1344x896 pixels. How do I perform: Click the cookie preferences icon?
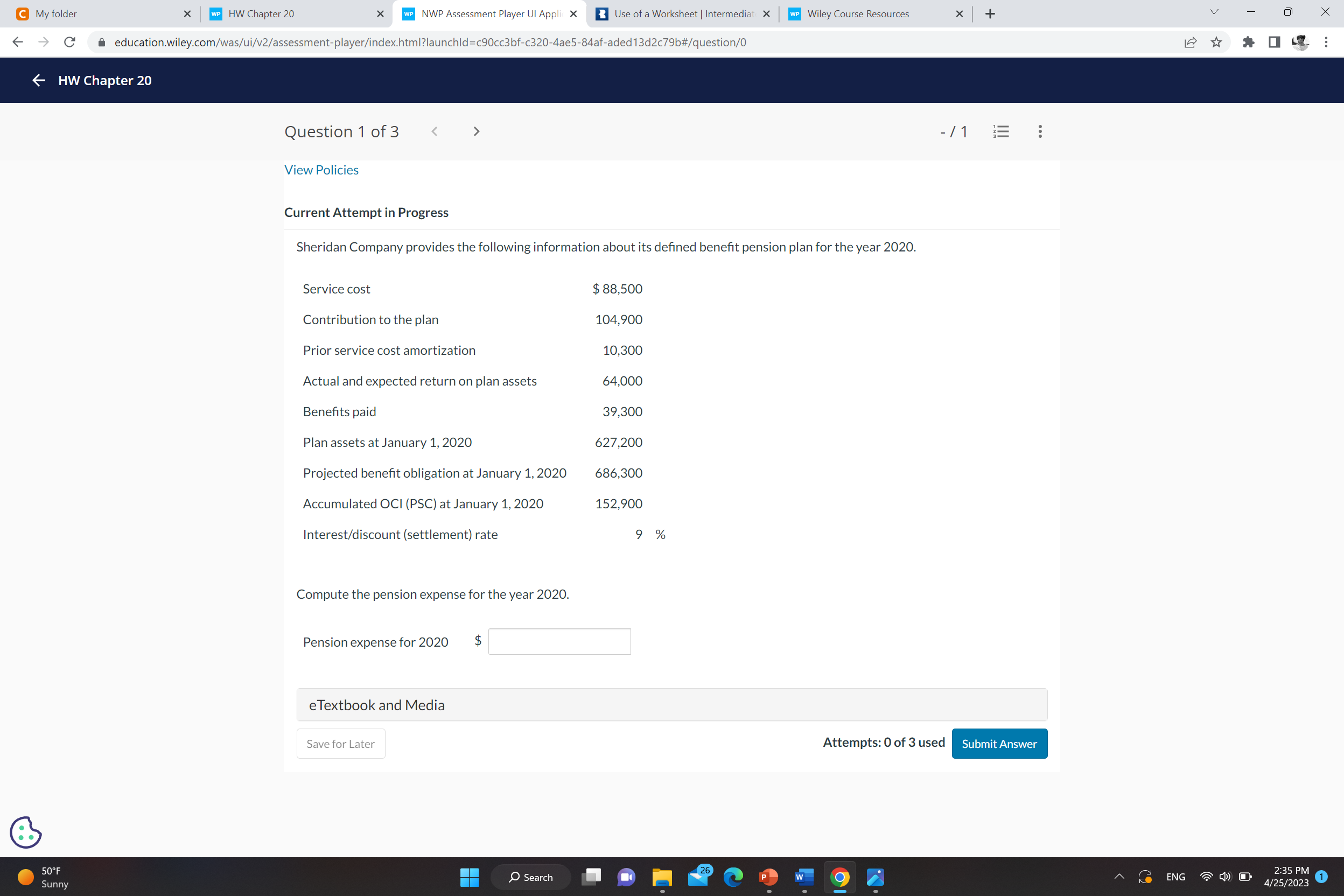pos(26,832)
